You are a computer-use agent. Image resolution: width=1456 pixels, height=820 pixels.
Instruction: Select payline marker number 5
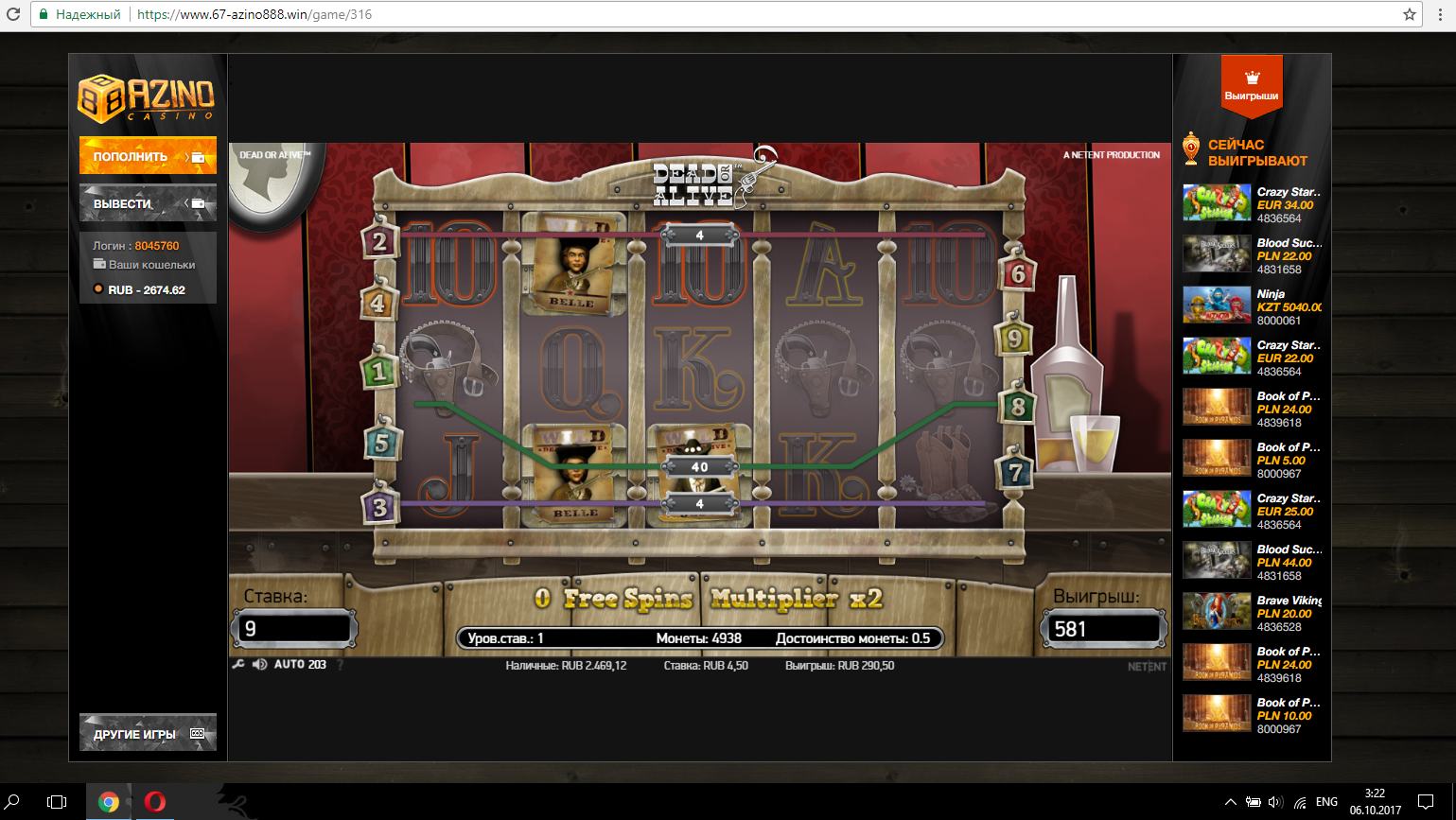tap(381, 442)
